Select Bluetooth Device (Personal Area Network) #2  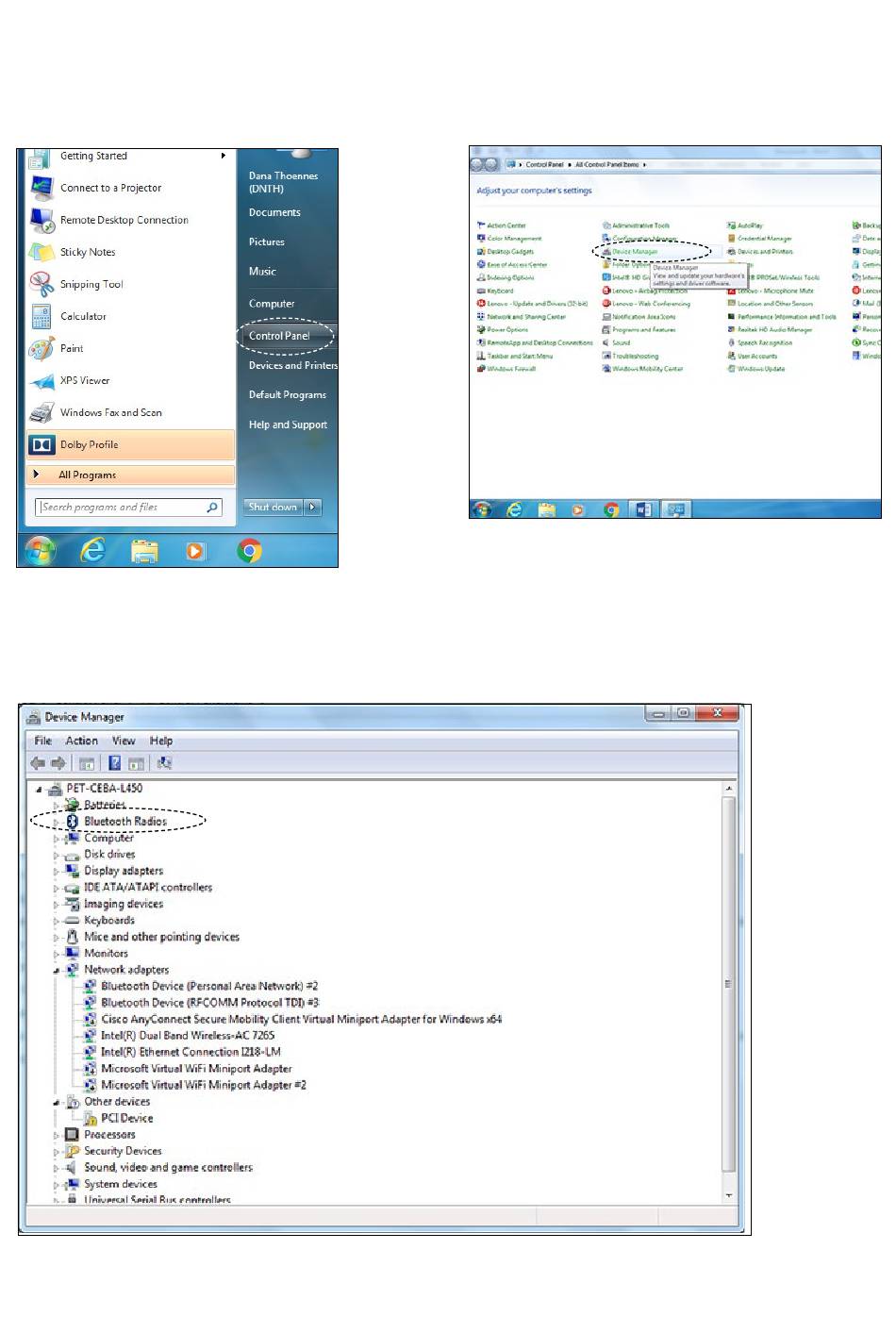tap(209, 986)
